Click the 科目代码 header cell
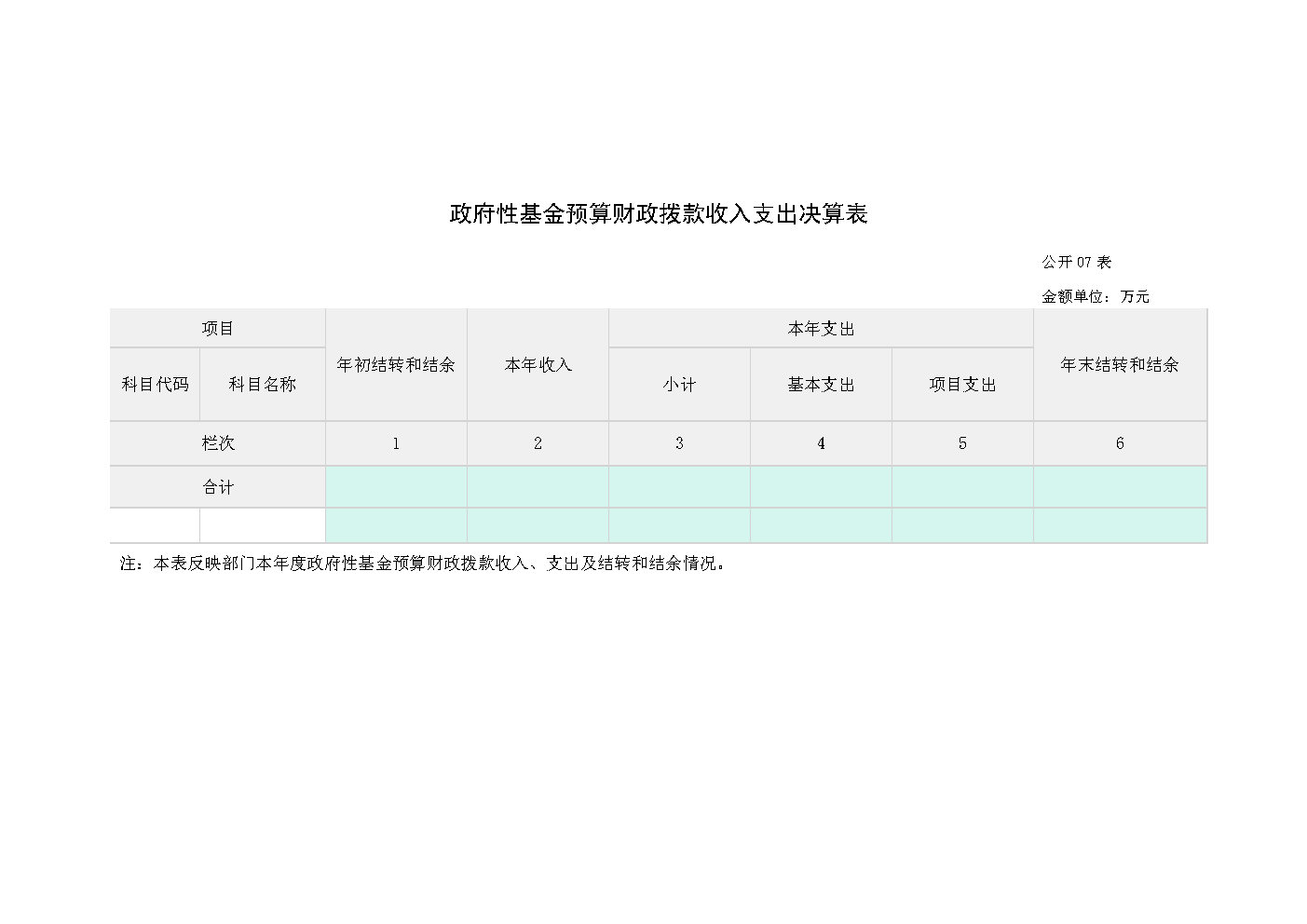Image resolution: width=1307 pixels, height=924 pixels. coord(155,384)
